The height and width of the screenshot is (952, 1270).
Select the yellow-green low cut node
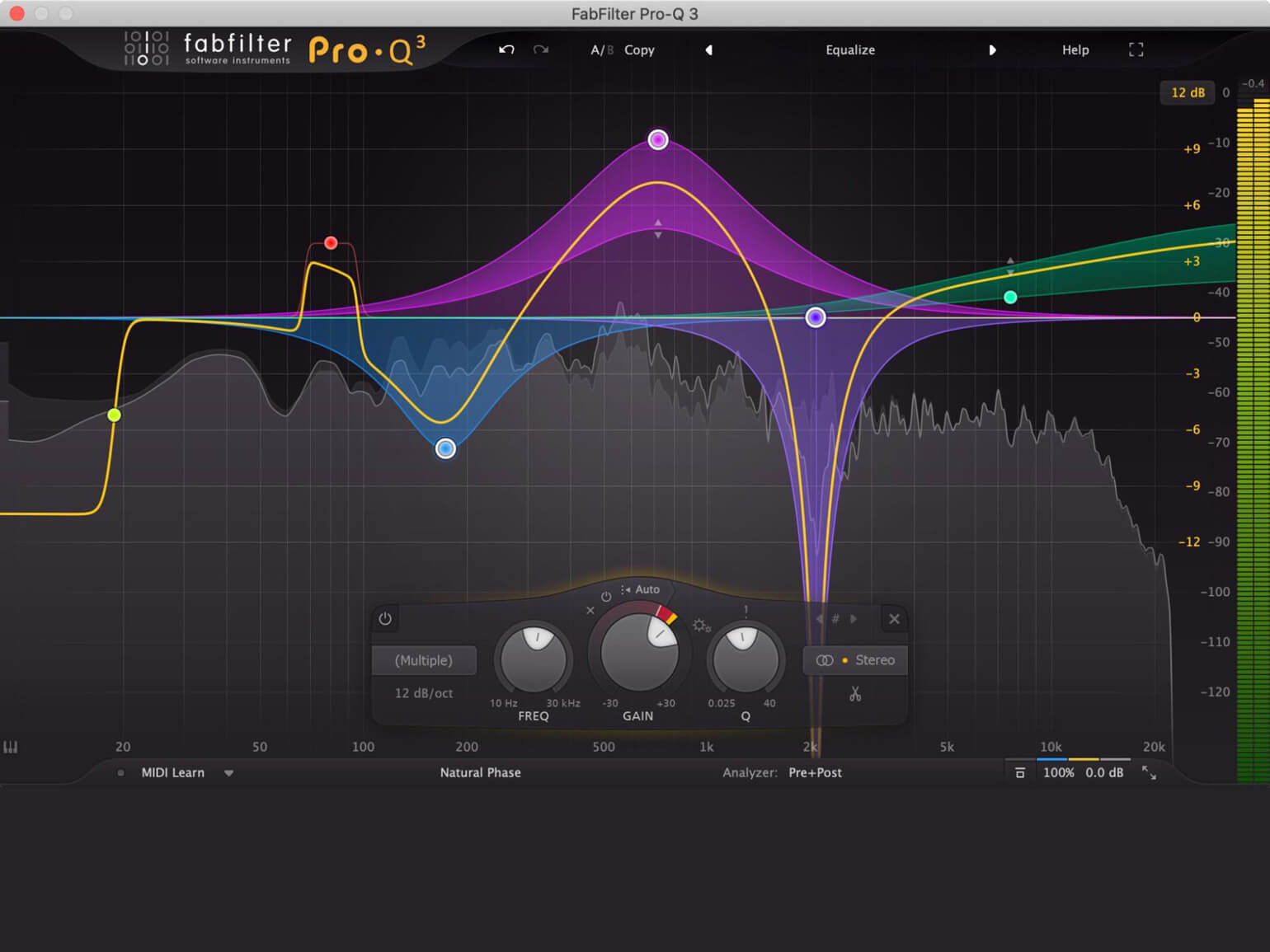tap(115, 415)
